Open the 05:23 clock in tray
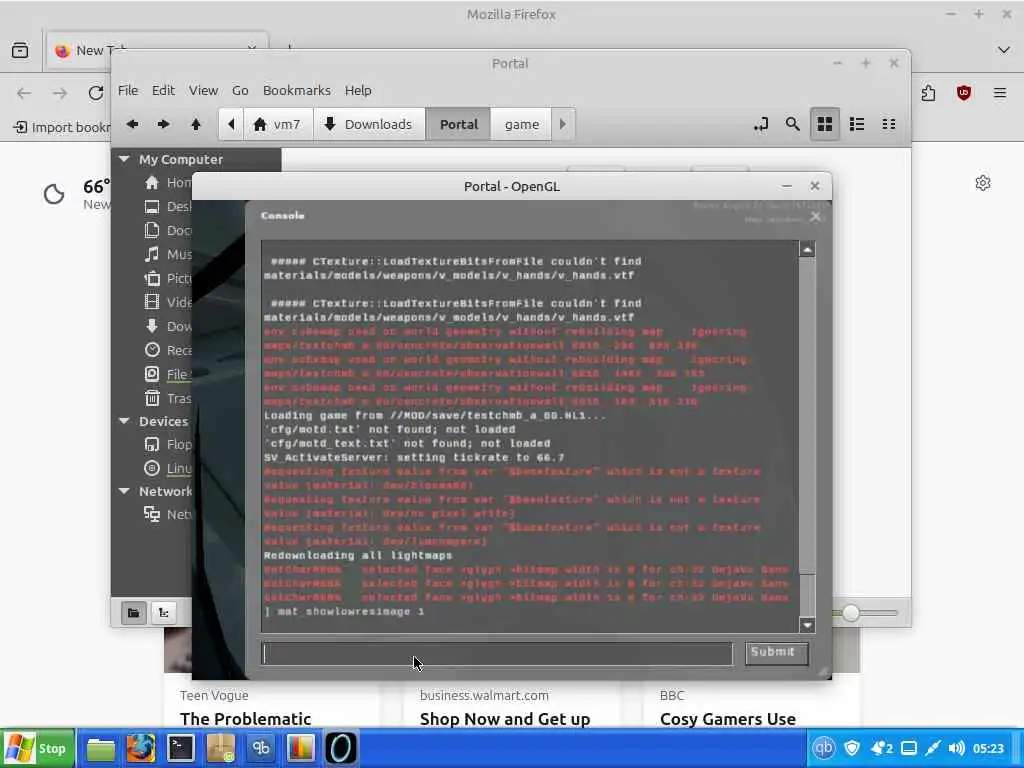This screenshot has width=1024, height=768. 988,748
